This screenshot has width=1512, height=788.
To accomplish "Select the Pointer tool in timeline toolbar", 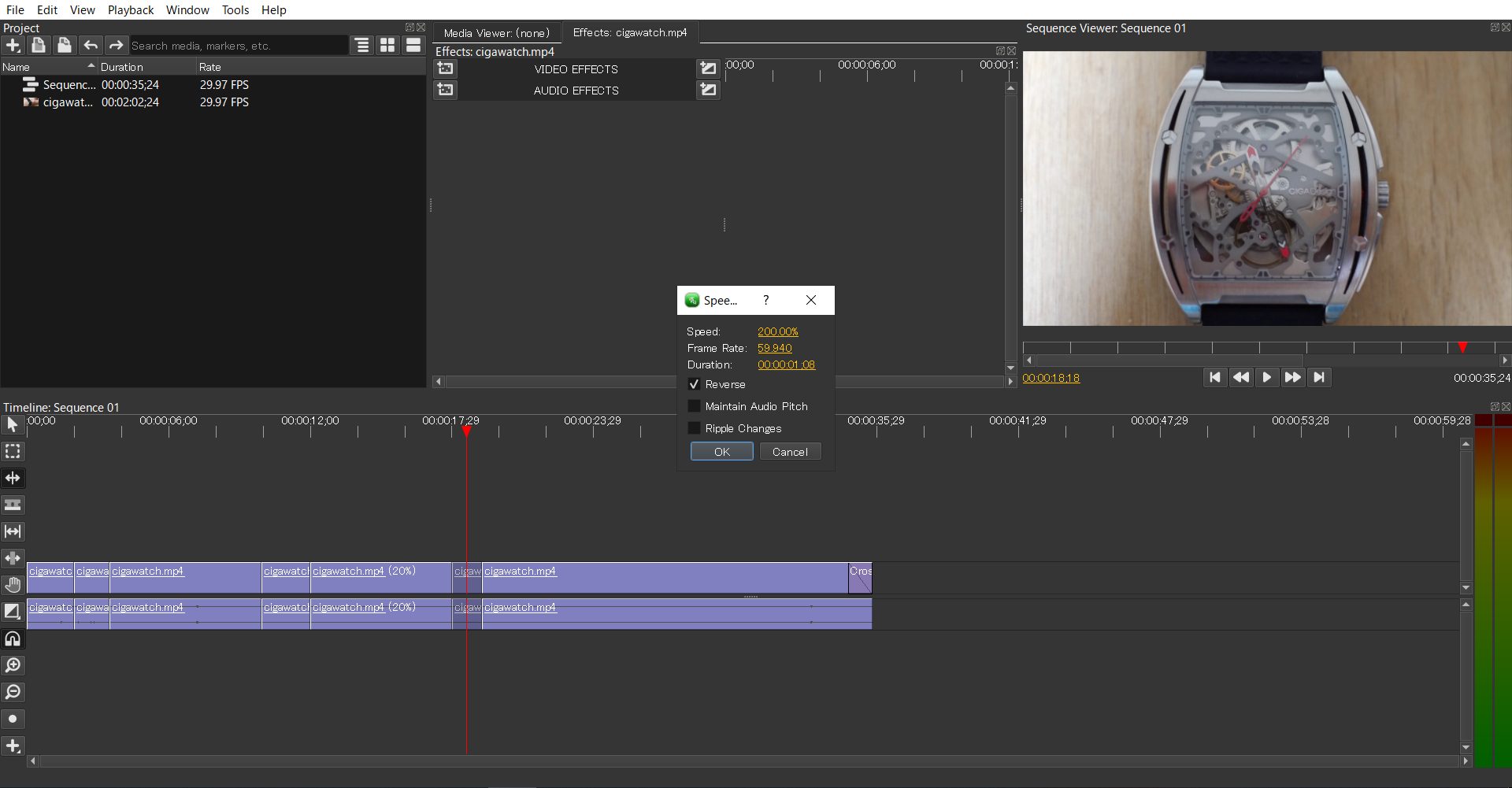I will click(x=13, y=425).
